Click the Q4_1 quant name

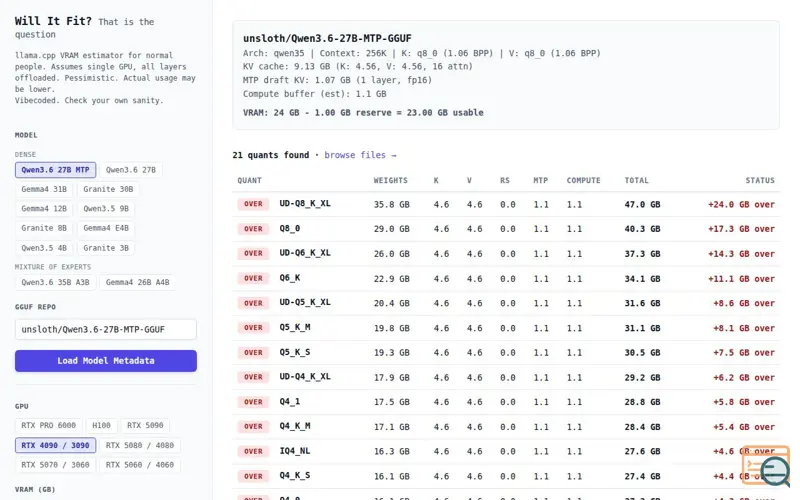289,402
